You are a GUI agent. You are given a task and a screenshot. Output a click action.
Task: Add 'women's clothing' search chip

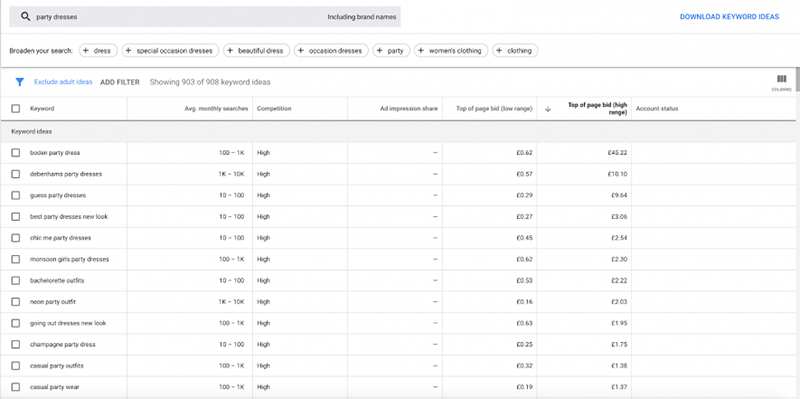pyautogui.click(x=451, y=51)
